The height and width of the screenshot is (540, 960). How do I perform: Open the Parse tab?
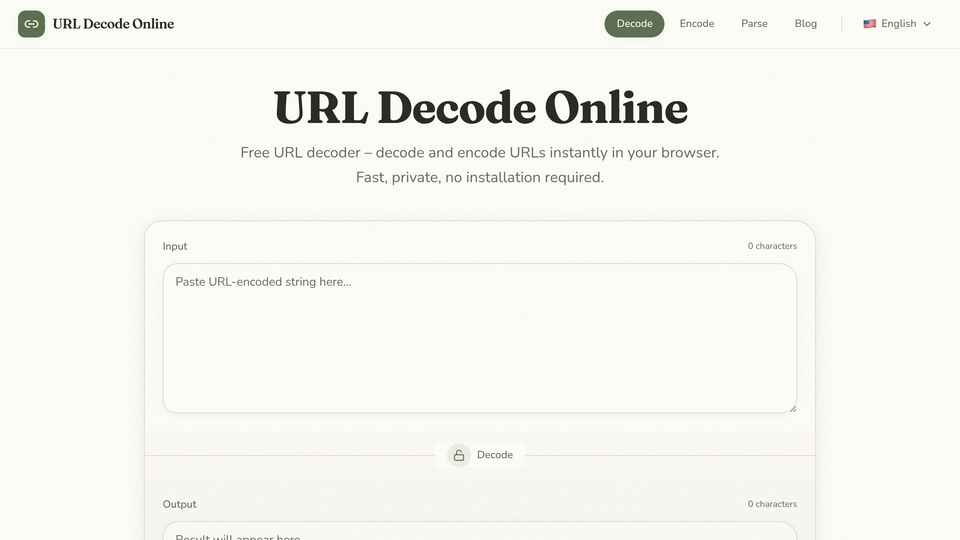click(754, 24)
